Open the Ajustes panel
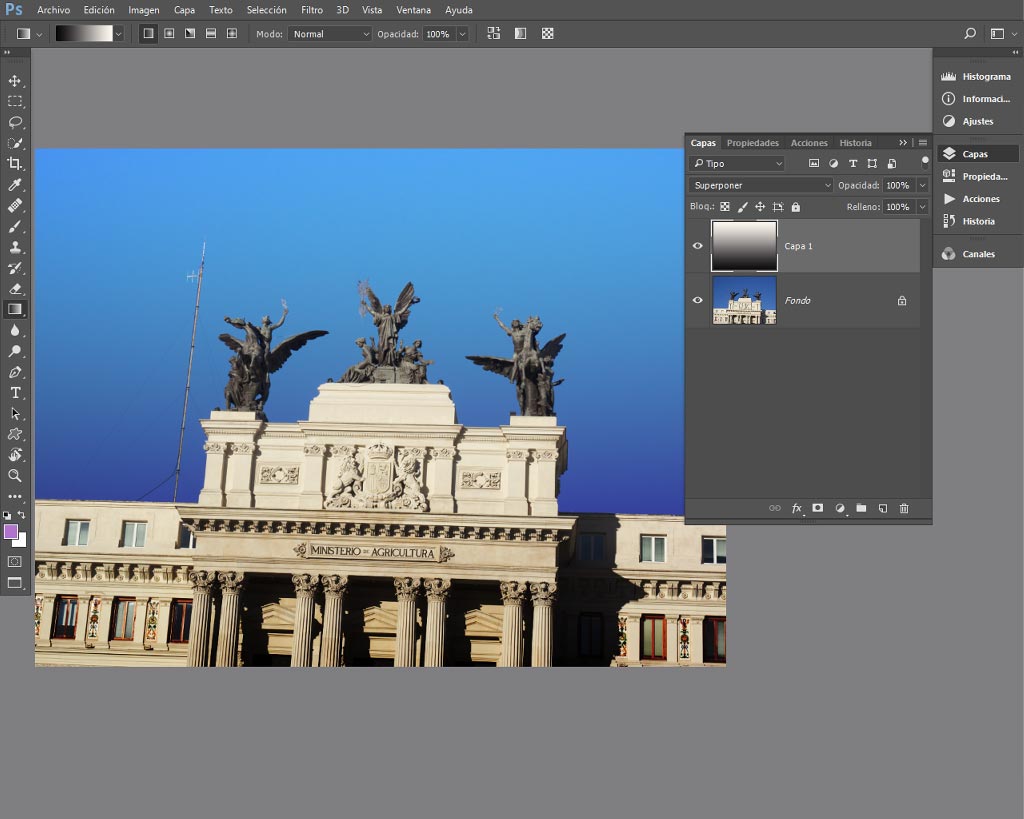Screen dimensions: 1024x819 tap(977, 121)
